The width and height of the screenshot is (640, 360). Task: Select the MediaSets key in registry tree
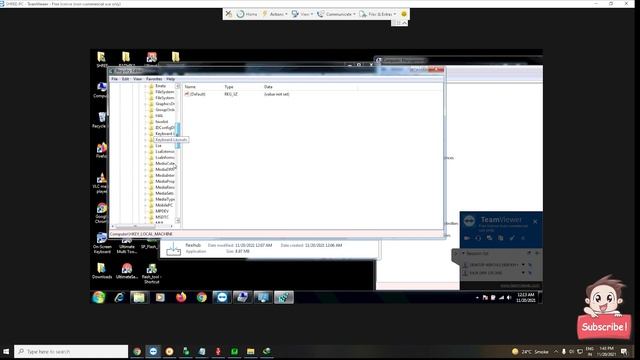(x=161, y=193)
